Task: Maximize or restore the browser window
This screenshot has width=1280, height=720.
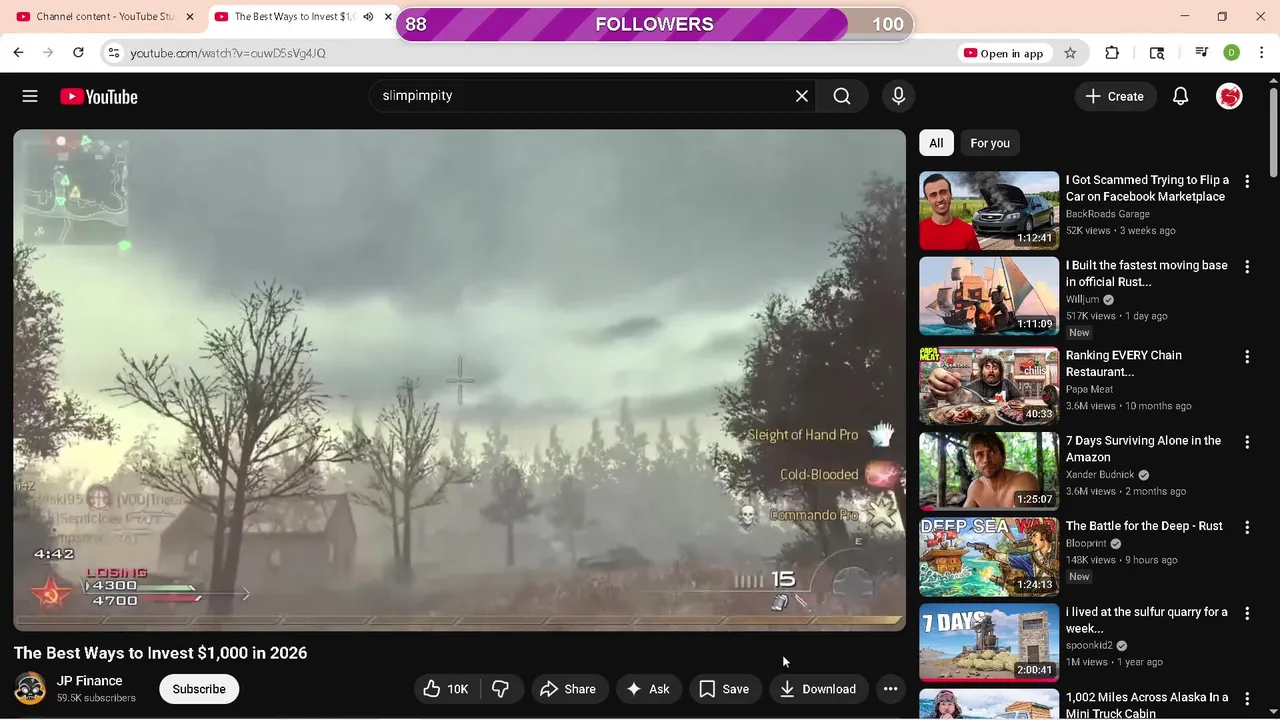Action: pyautogui.click(x=1222, y=17)
